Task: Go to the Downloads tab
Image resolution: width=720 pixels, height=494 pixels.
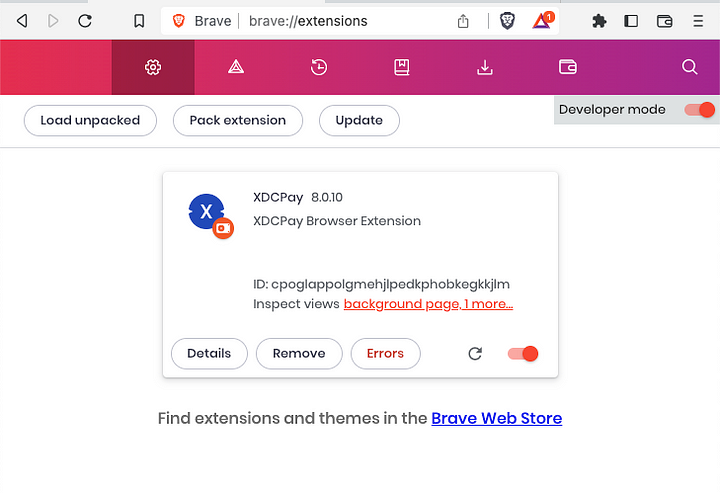Action: tap(485, 67)
